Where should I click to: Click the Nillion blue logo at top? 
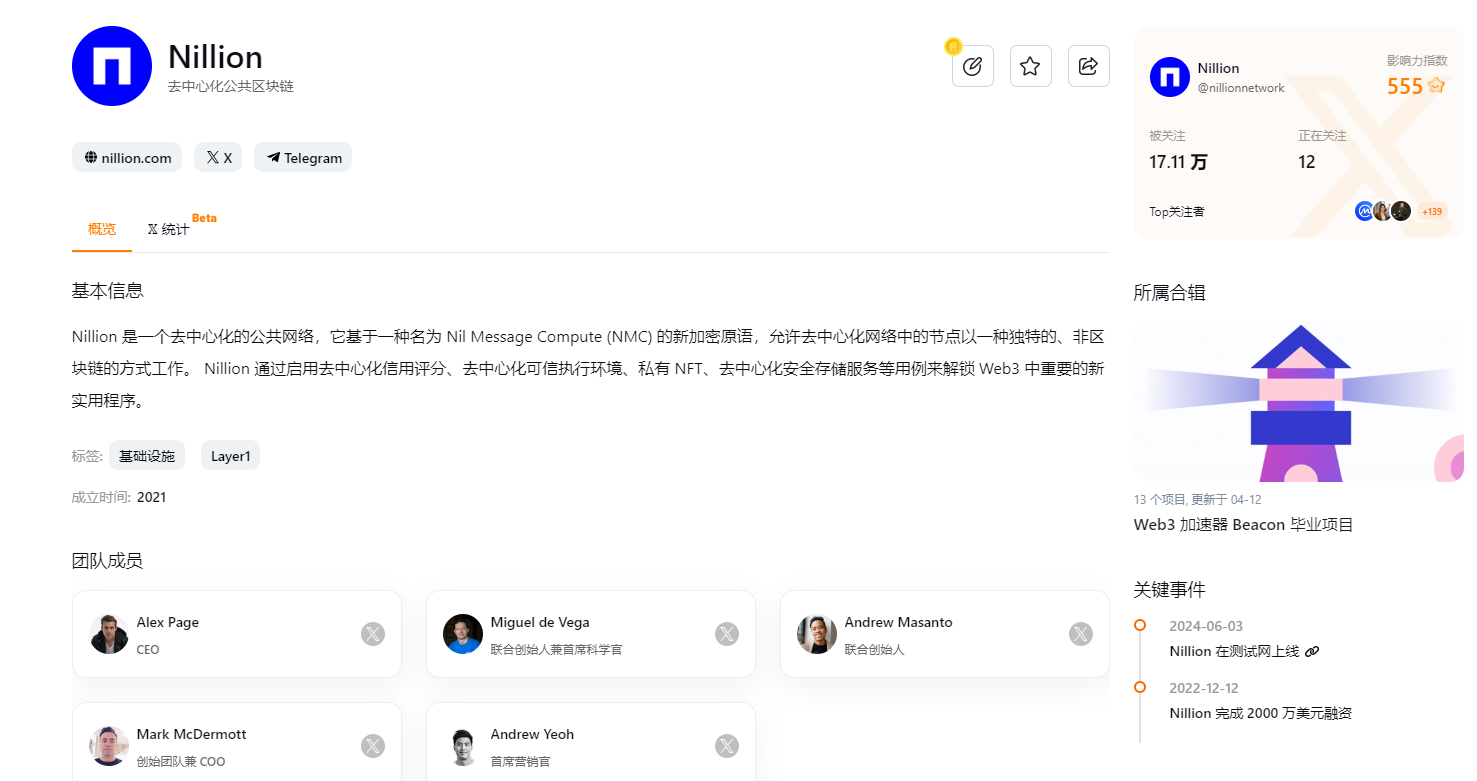click(112, 66)
